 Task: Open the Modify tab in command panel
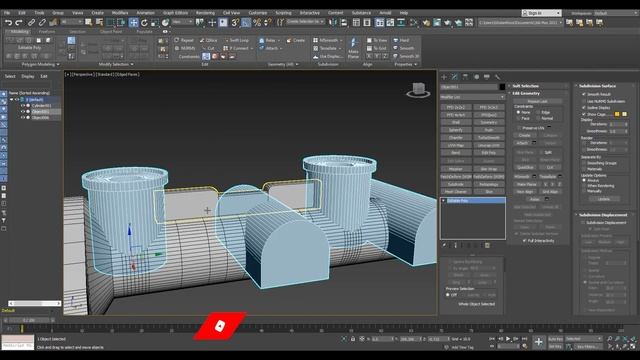pos(455,77)
